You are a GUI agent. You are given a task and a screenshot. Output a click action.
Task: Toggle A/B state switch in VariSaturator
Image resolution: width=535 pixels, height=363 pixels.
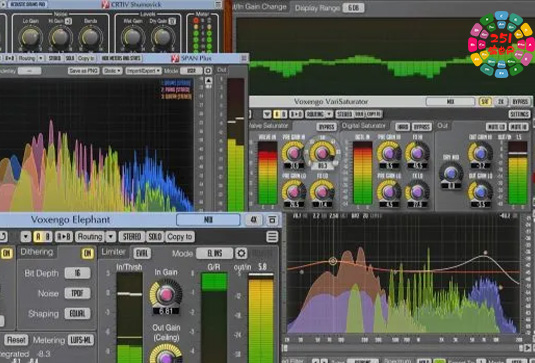(280, 114)
